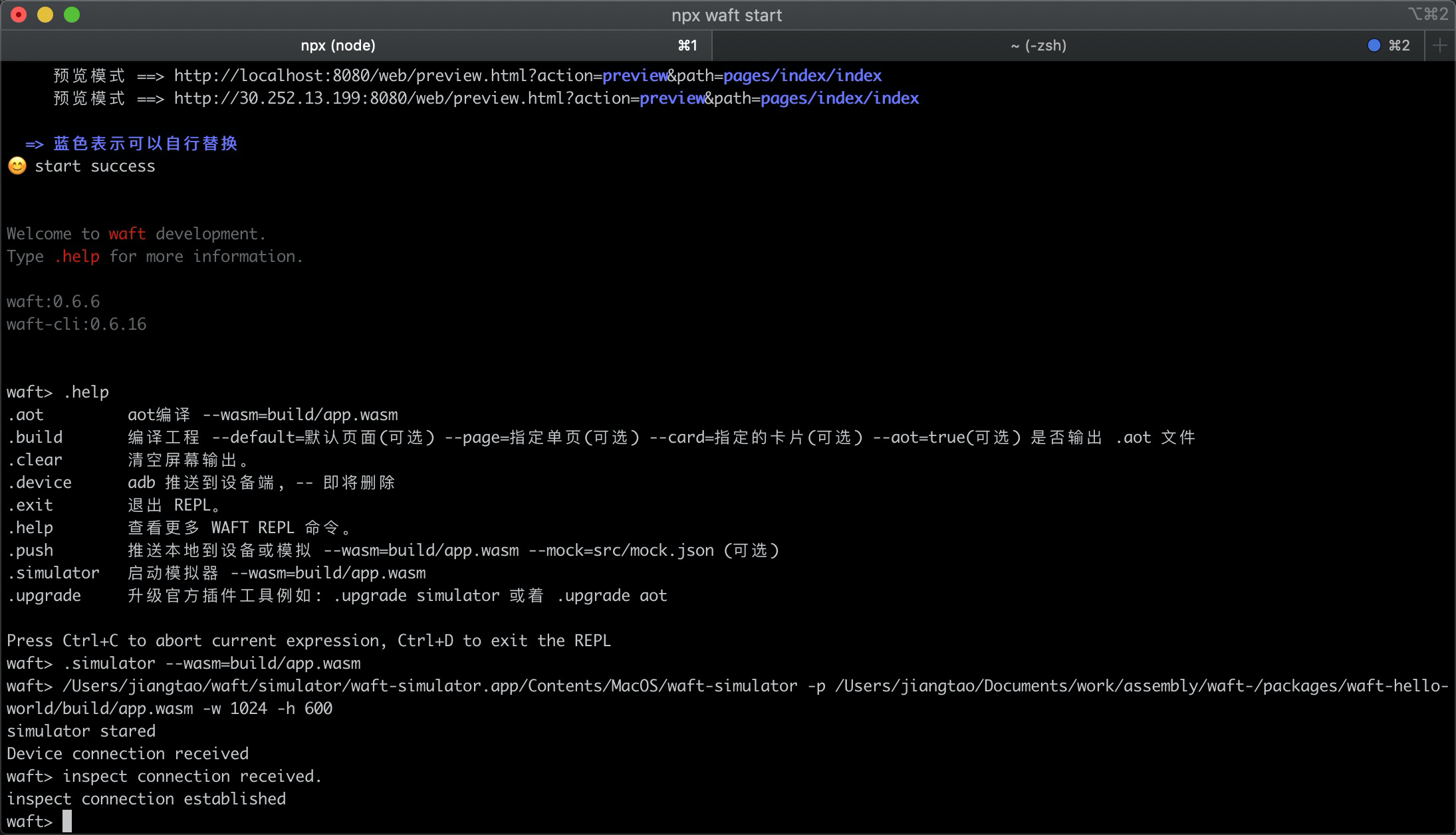1456x835 pixels.
Task: Click the .upgrade command in help list
Action: pos(44,596)
